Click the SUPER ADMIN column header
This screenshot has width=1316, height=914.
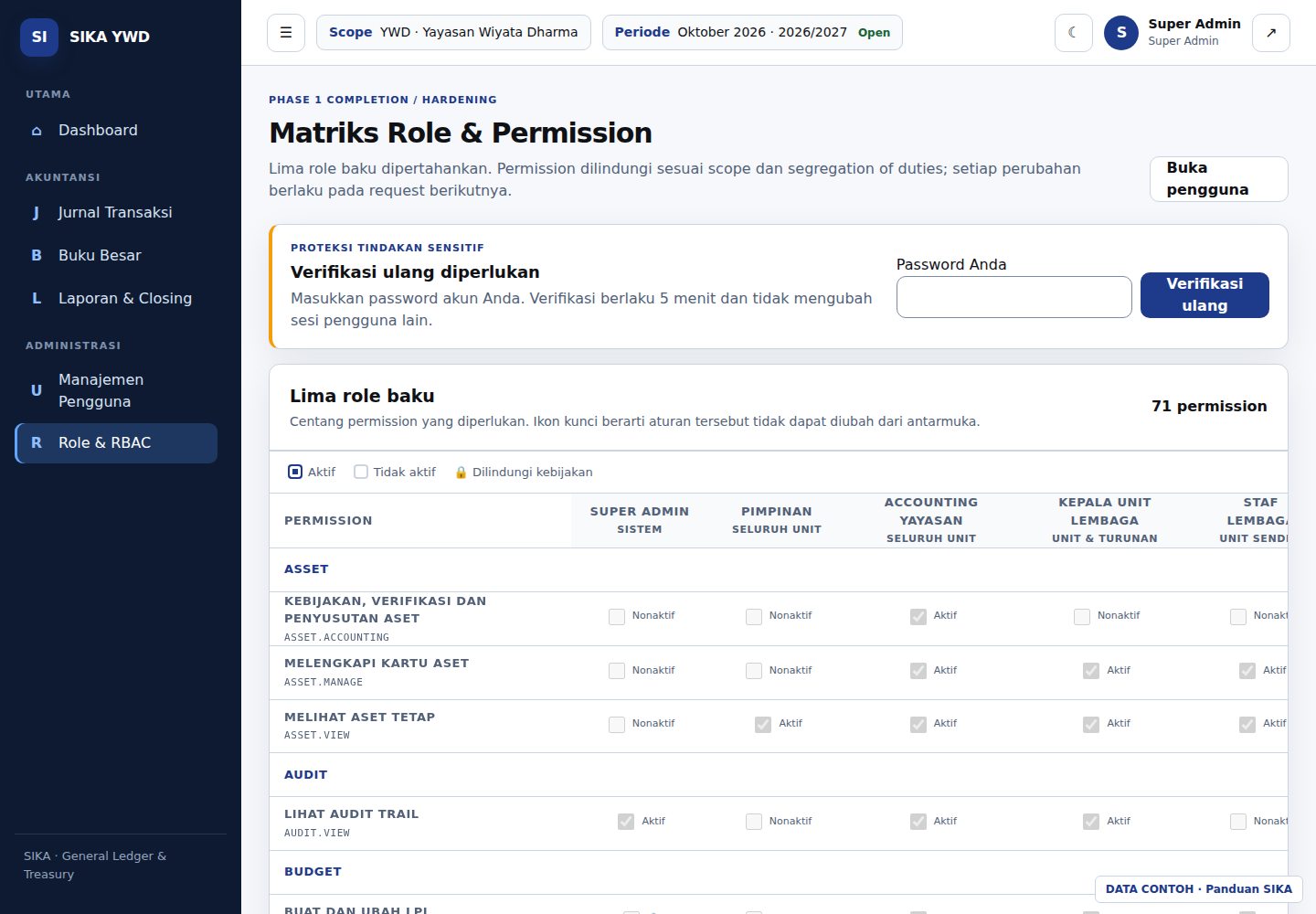coord(640,520)
